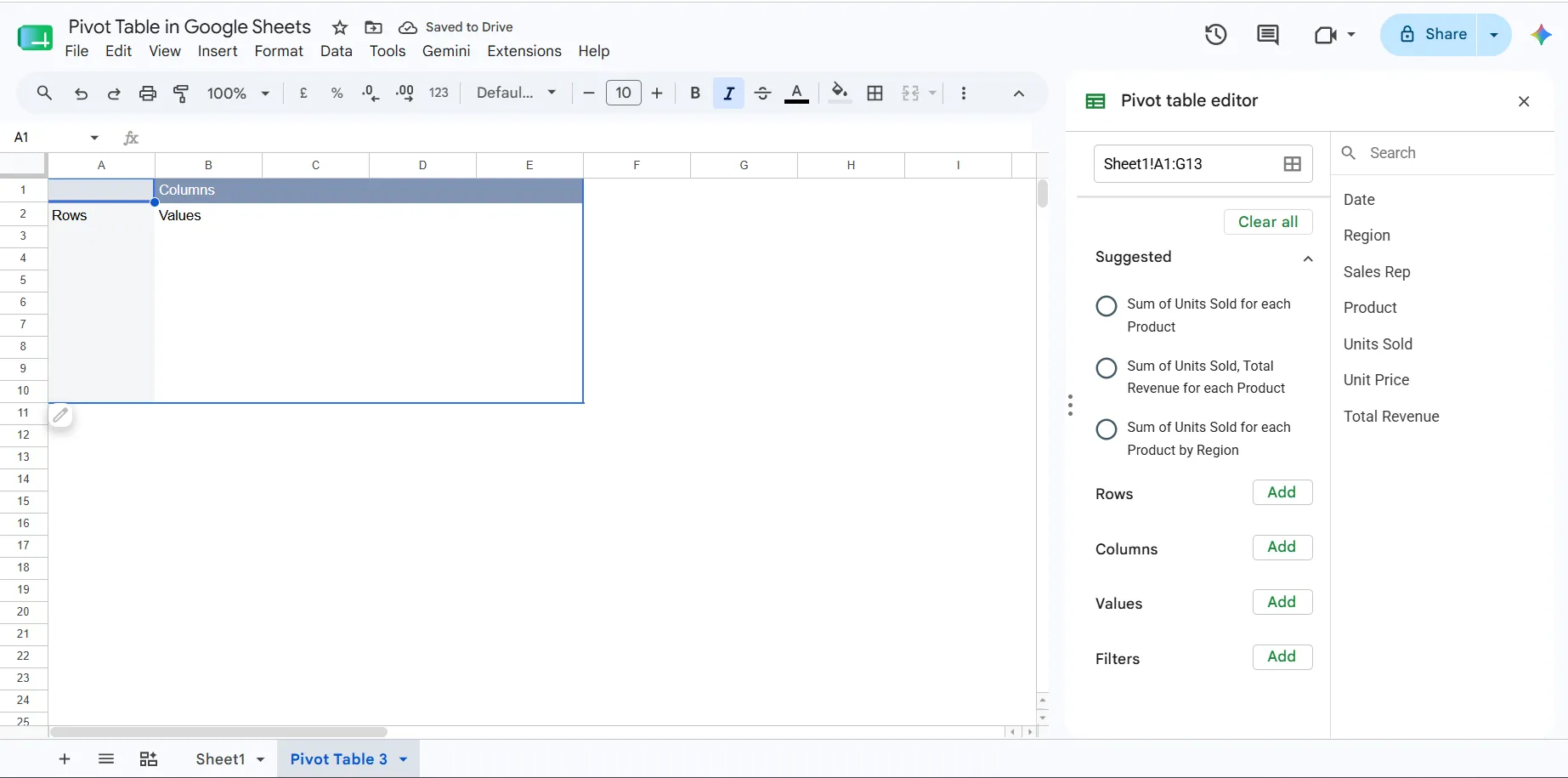1568x778 pixels.
Task: Open the zoom 100% dropdown
Action: pyautogui.click(x=238, y=94)
